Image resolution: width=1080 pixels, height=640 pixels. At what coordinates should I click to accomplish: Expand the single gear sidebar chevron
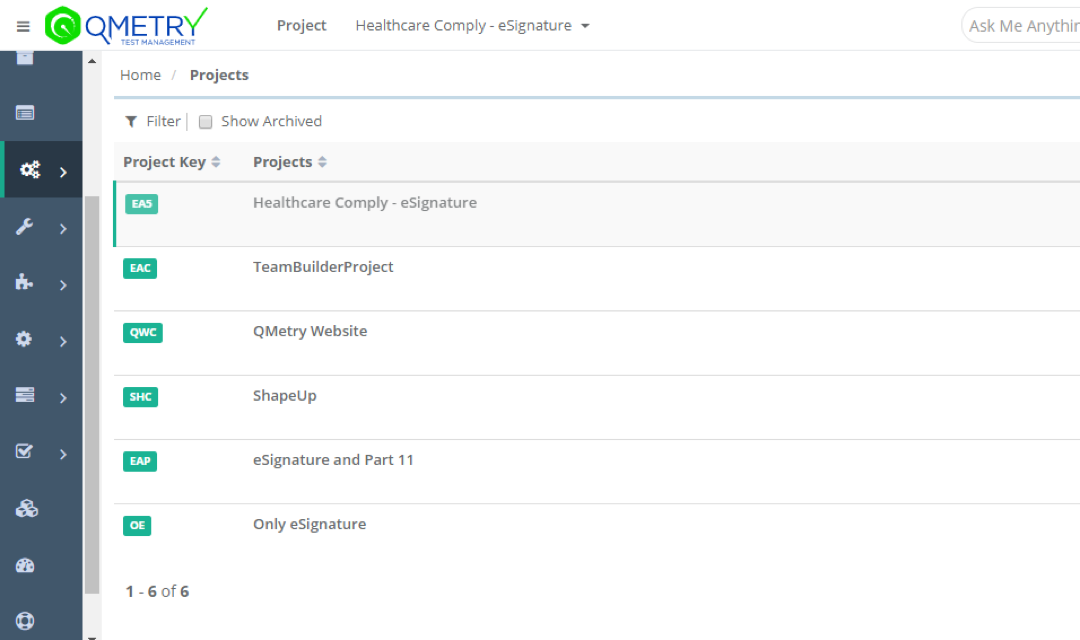pos(63,342)
